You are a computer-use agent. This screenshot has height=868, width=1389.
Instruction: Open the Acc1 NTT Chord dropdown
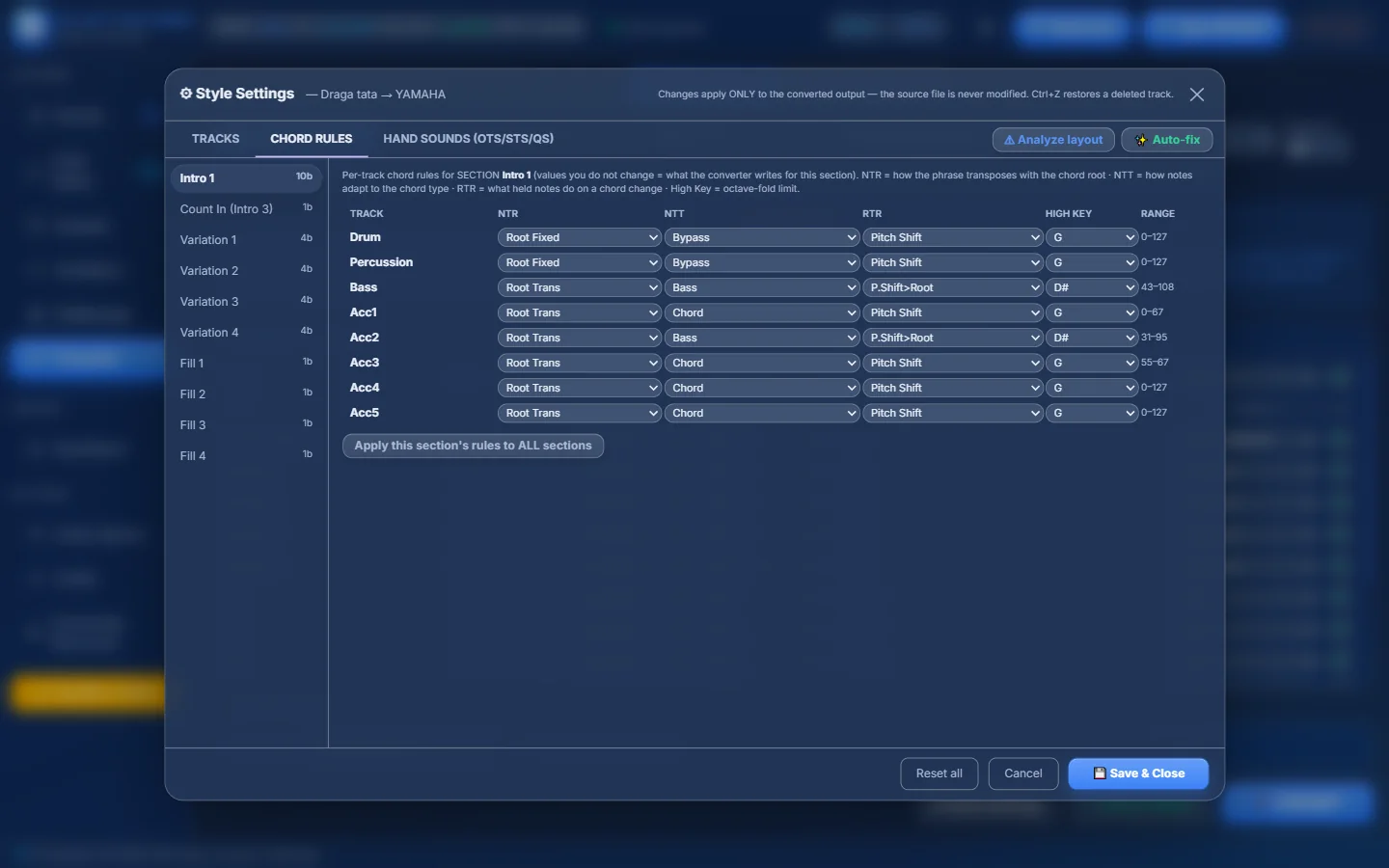pos(761,312)
